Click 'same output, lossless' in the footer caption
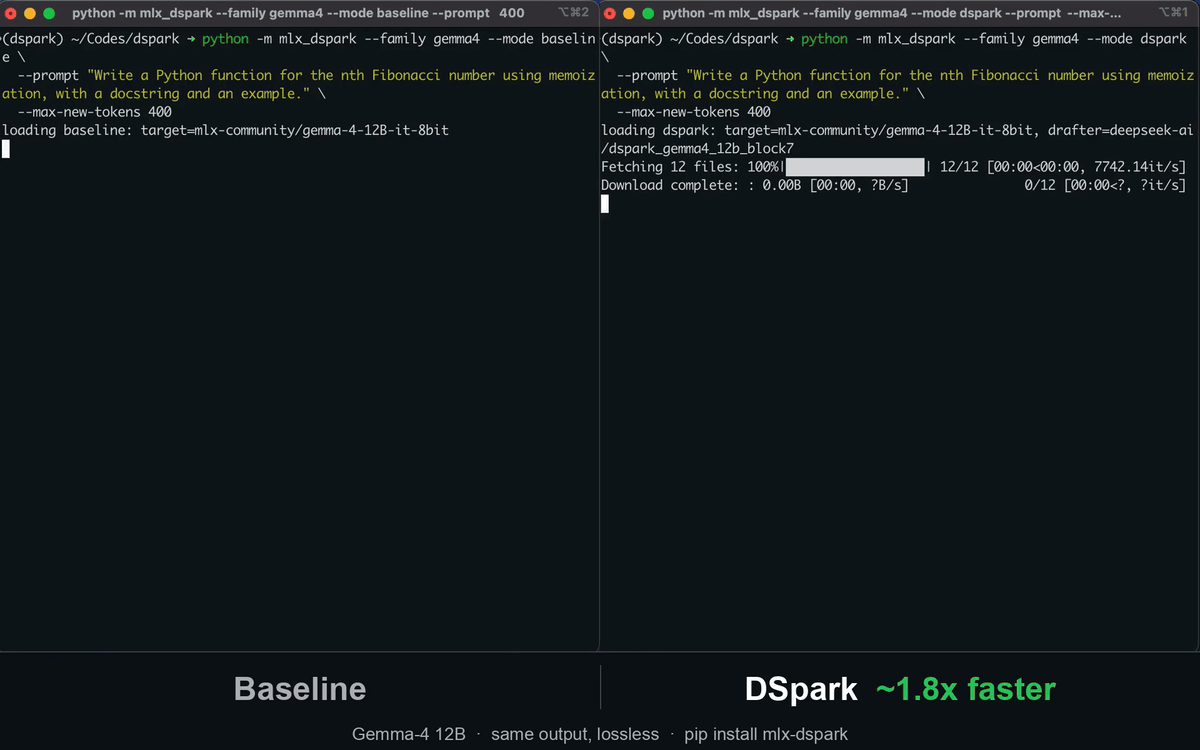This screenshot has width=1200, height=750. pos(575,734)
